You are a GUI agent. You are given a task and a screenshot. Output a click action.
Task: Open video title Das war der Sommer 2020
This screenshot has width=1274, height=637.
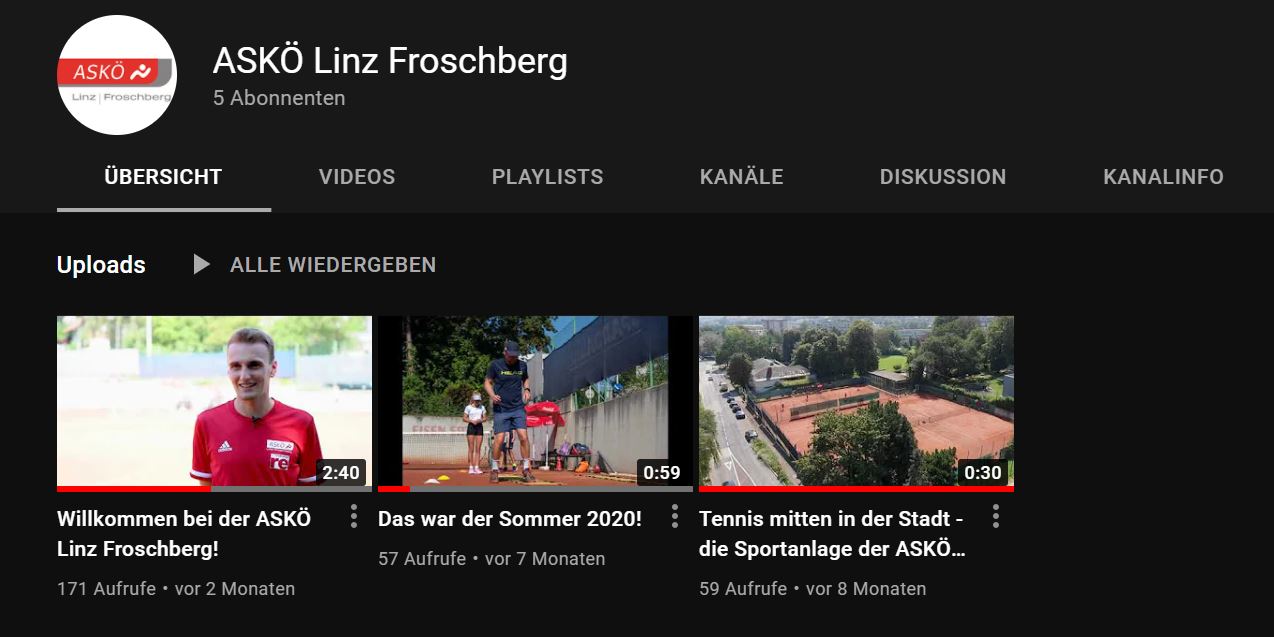pos(510,519)
